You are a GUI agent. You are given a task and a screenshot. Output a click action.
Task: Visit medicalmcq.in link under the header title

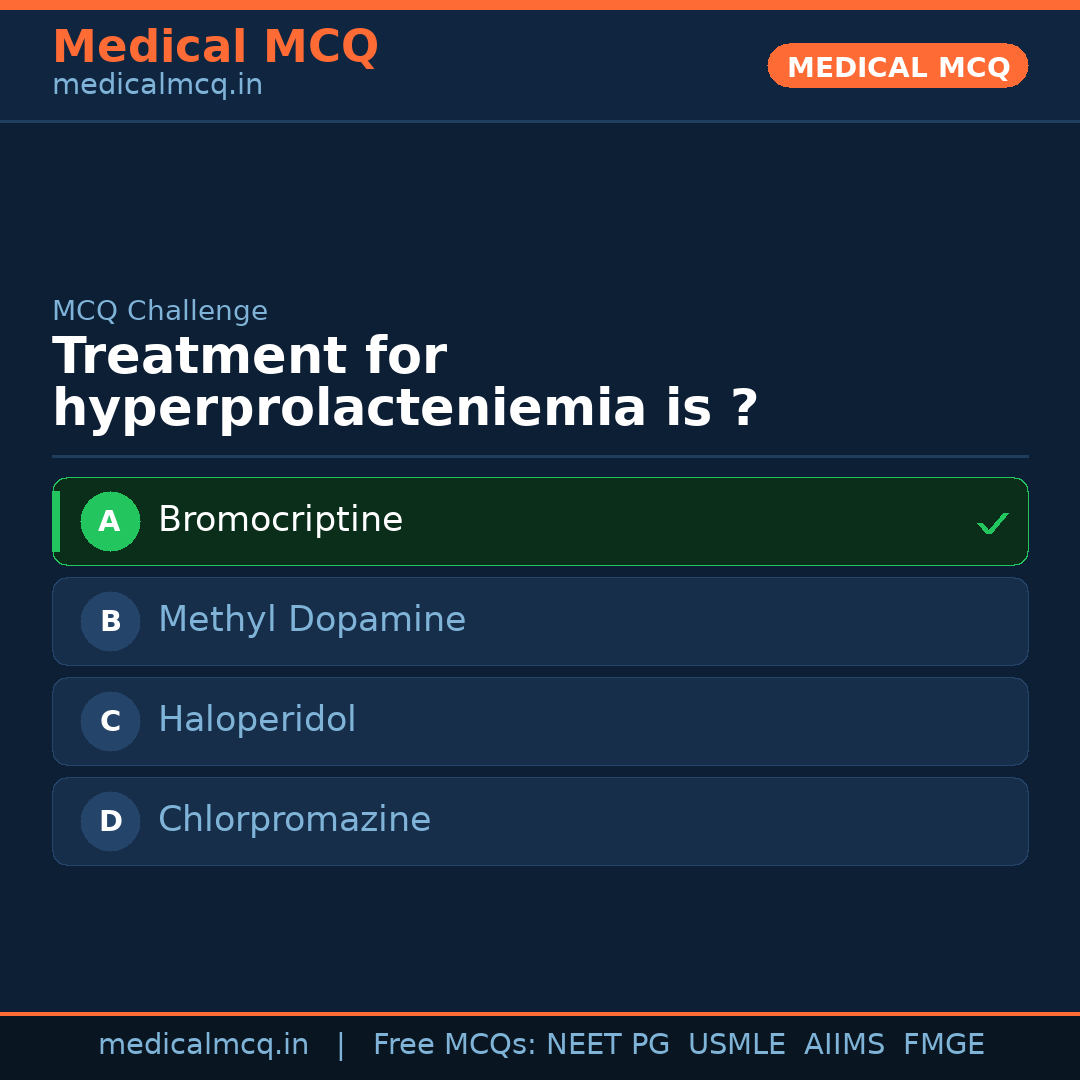pyautogui.click(x=157, y=85)
